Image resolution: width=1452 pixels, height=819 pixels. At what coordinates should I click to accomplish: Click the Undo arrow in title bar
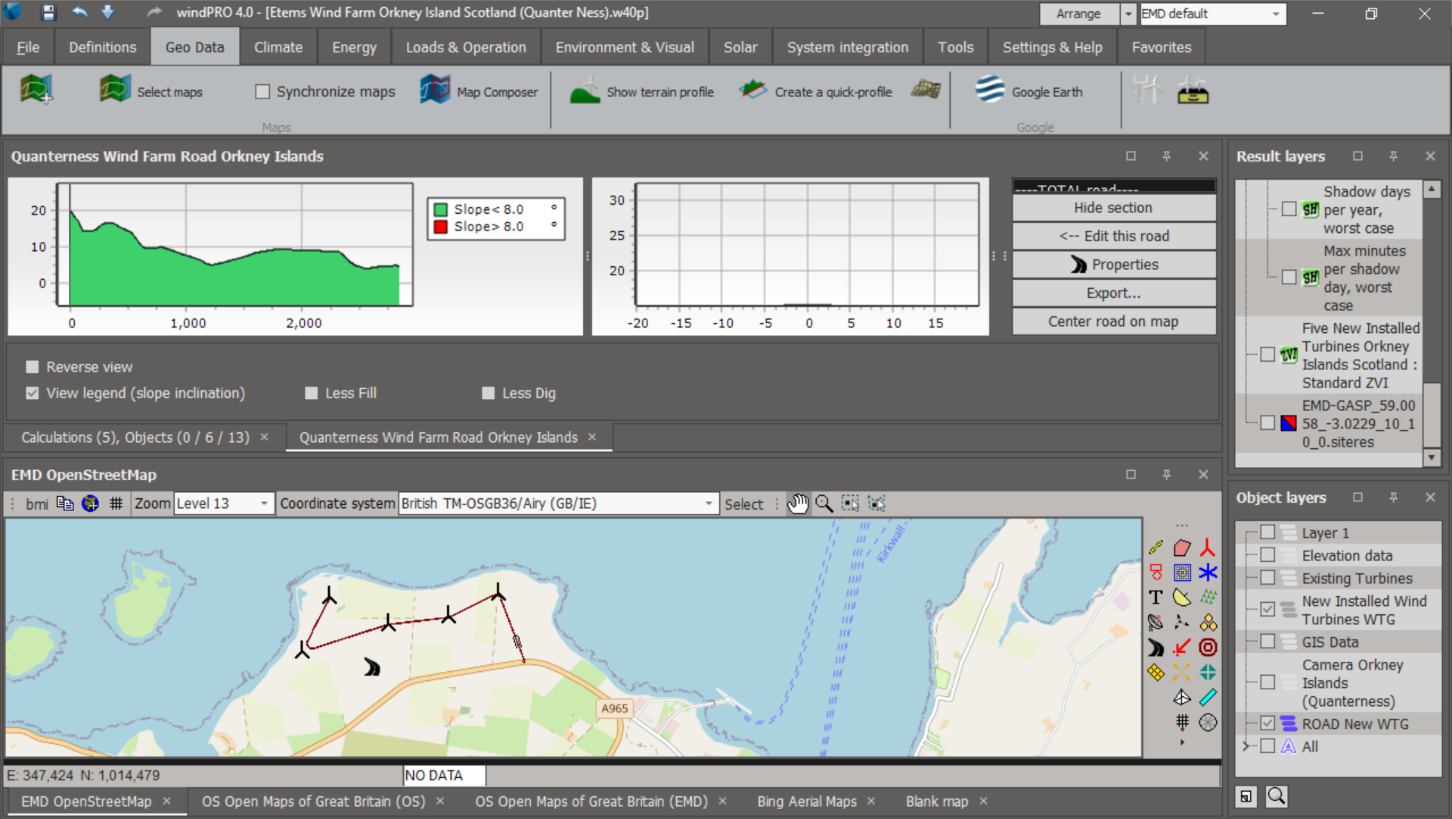[x=80, y=13]
